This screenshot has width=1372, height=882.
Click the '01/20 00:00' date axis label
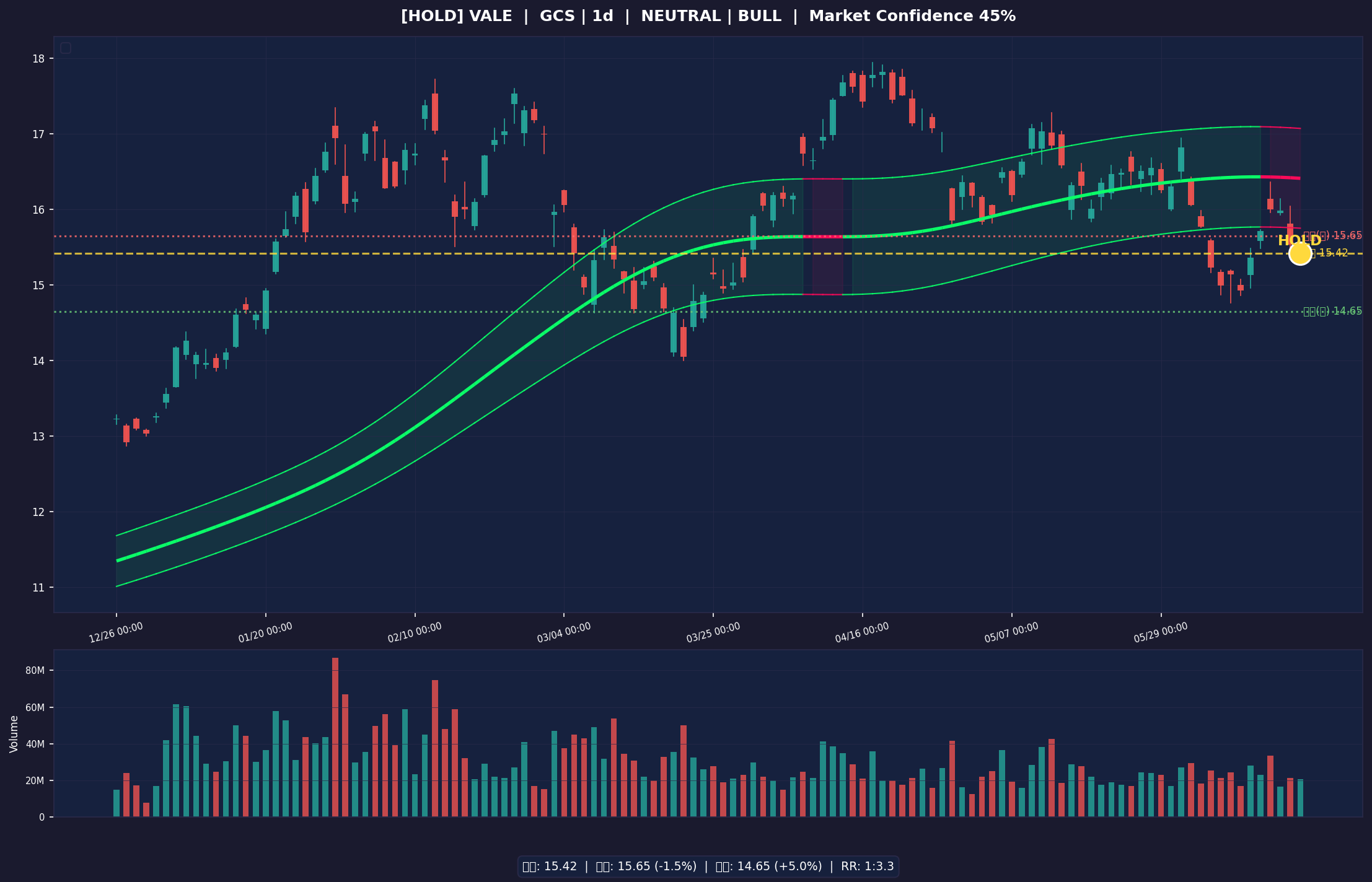coord(265,632)
